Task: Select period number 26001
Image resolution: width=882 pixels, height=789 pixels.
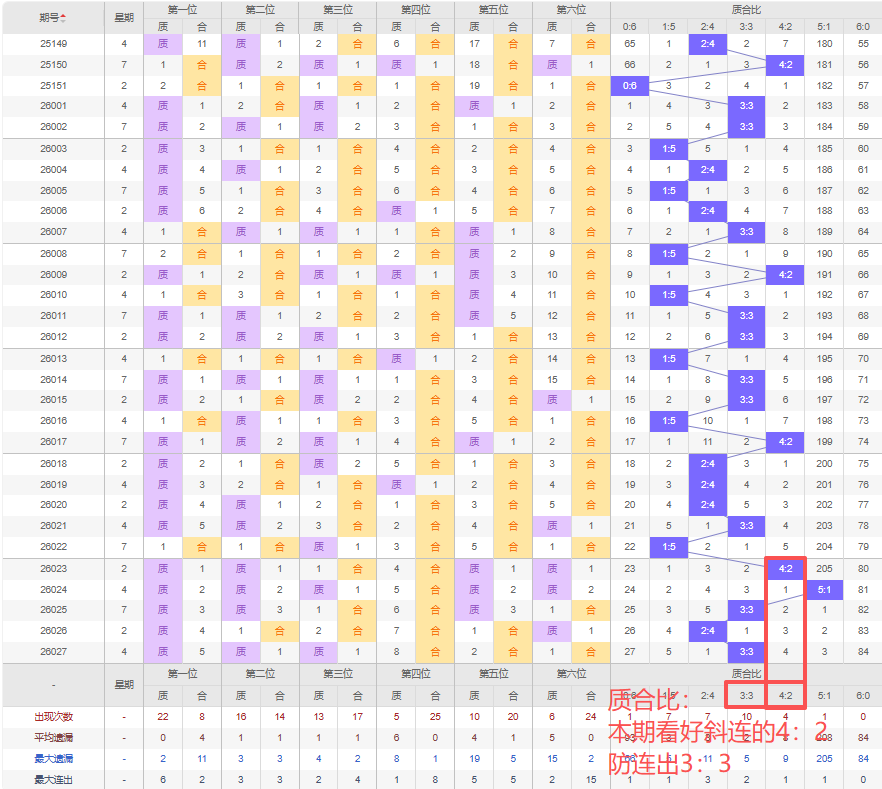Action: pos(53,106)
